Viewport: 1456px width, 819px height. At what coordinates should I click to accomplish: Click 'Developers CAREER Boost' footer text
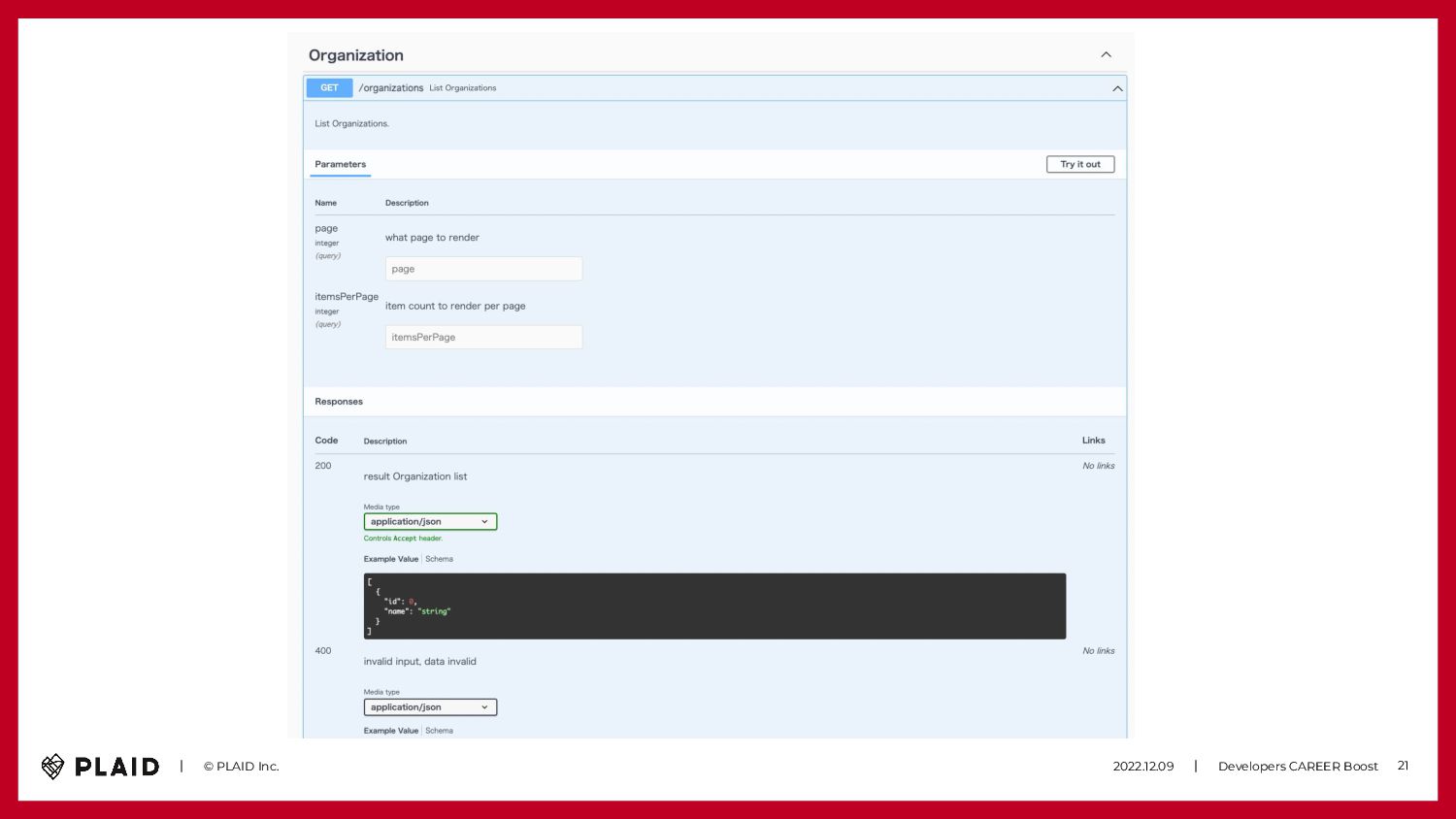(x=1298, y=767)
